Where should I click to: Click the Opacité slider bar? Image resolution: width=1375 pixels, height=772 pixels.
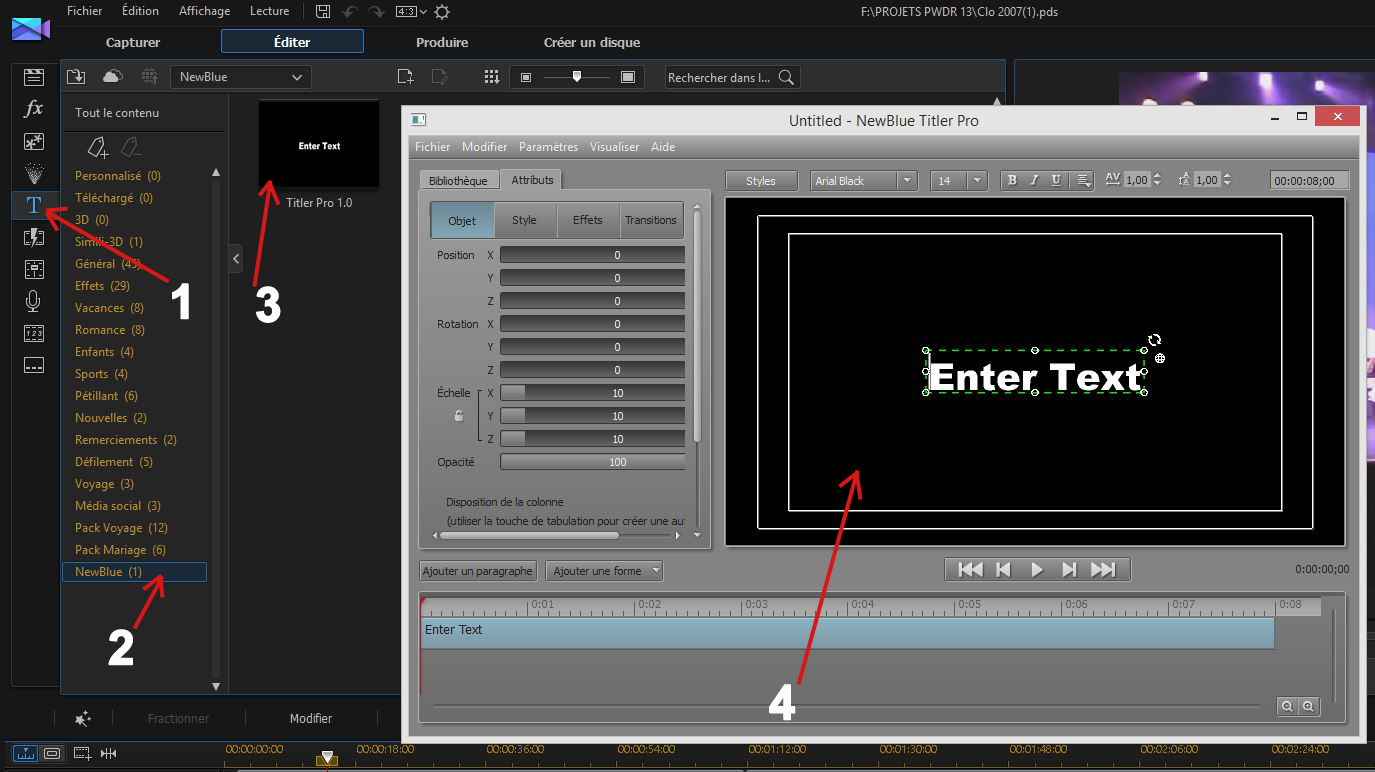point(592,462)
